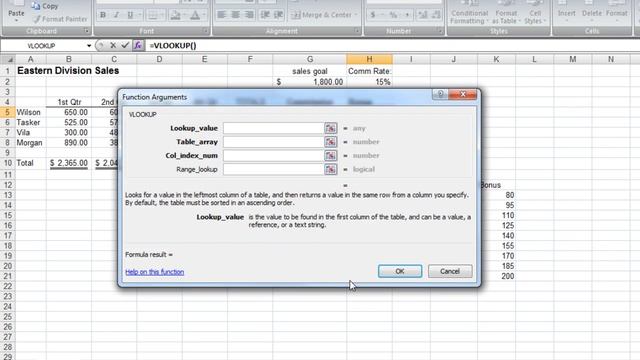This screenshot has height=360, width=640.
Task: Click the Select All corner of grid
Action: (8, 59)
